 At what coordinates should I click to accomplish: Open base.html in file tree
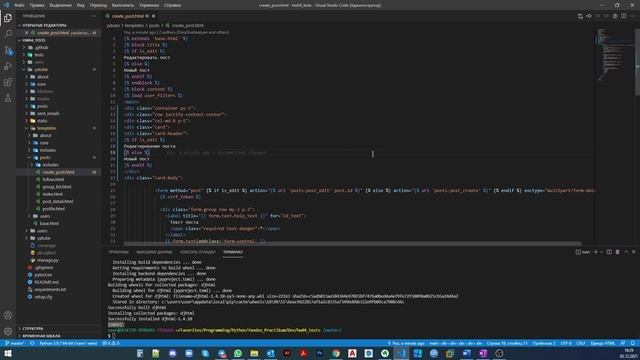[x=49, y=223]
